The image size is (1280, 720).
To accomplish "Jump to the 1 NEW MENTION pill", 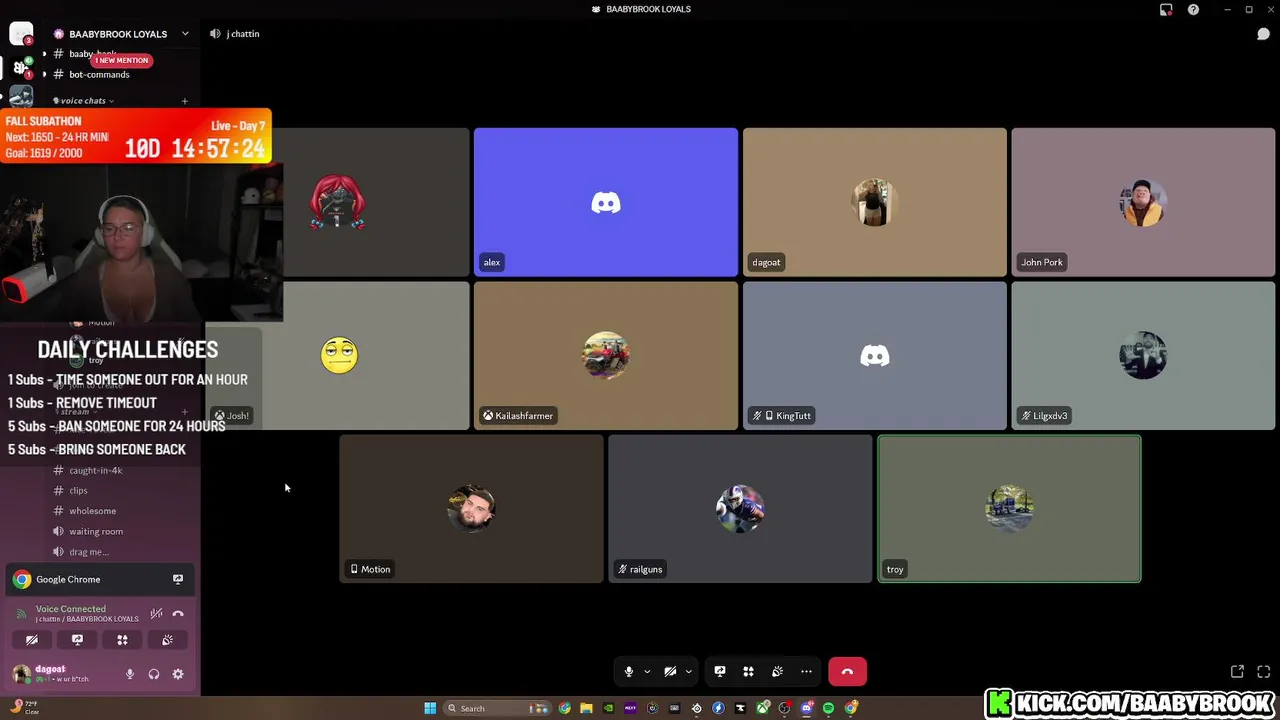I will [x=121, y=60].
